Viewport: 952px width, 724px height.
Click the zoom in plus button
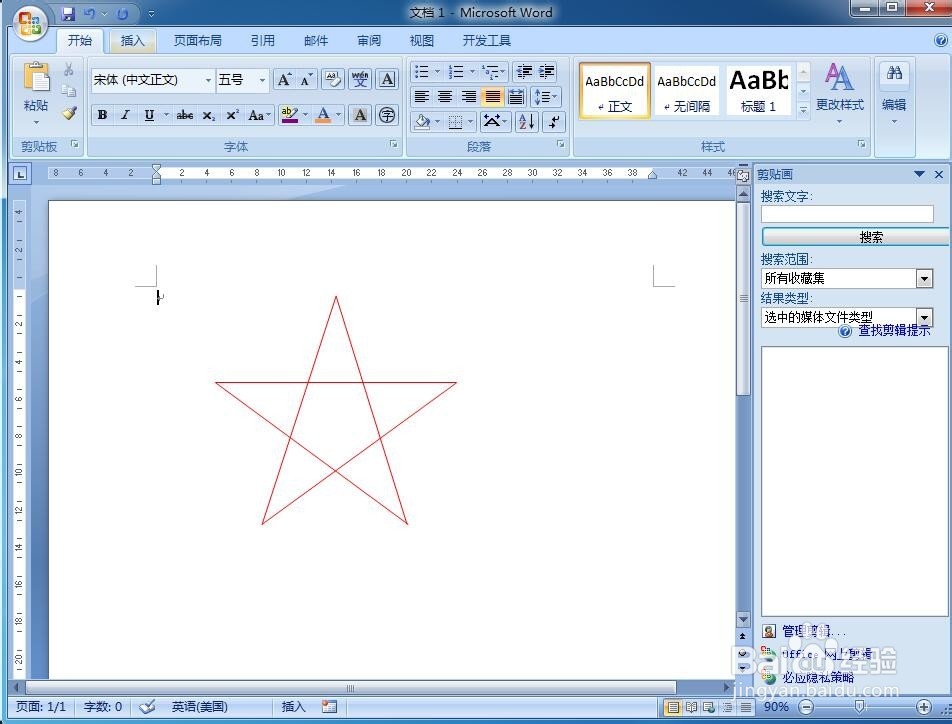pos(923,706)
